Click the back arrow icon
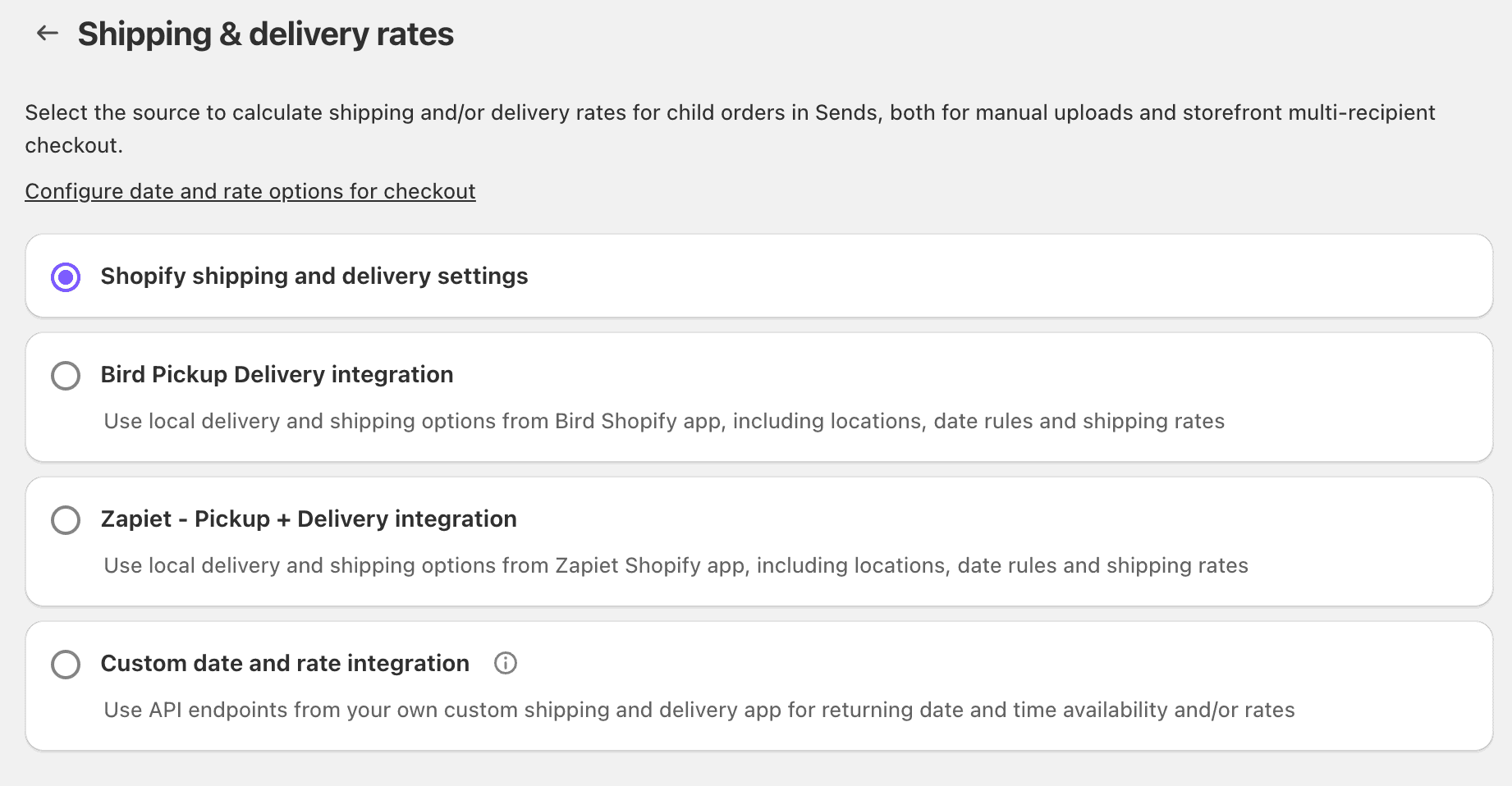This screenshot has width=1512, height=786. [x=48, y=33]
